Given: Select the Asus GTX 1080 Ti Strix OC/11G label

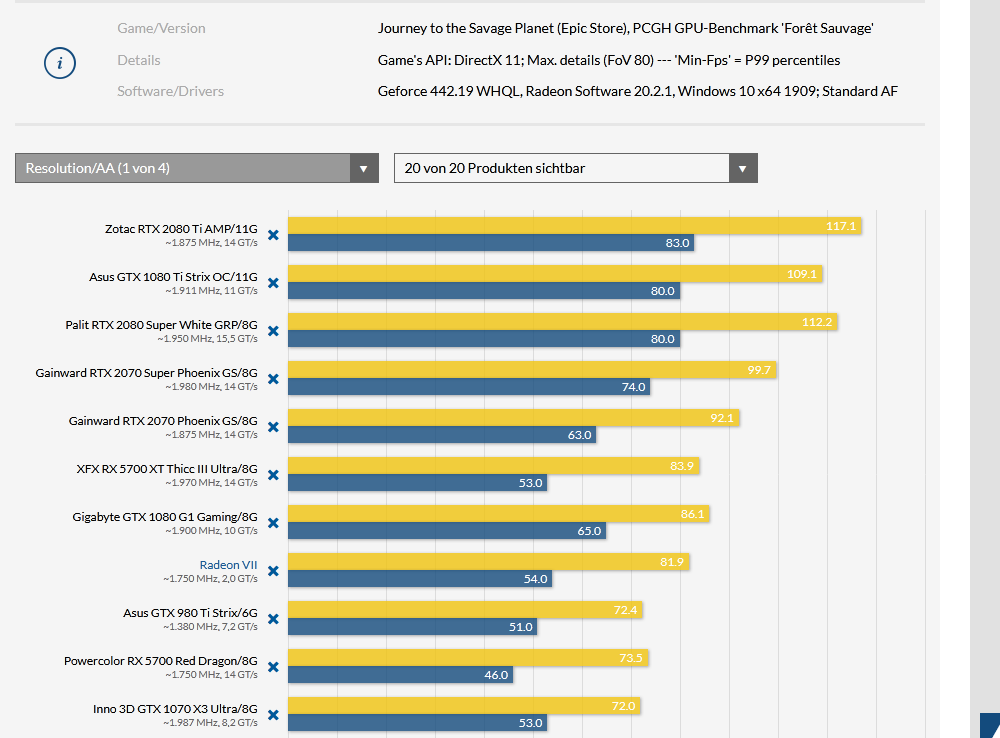Looking at the screenshot, I should pyautogui.click(x=173, y=277).
